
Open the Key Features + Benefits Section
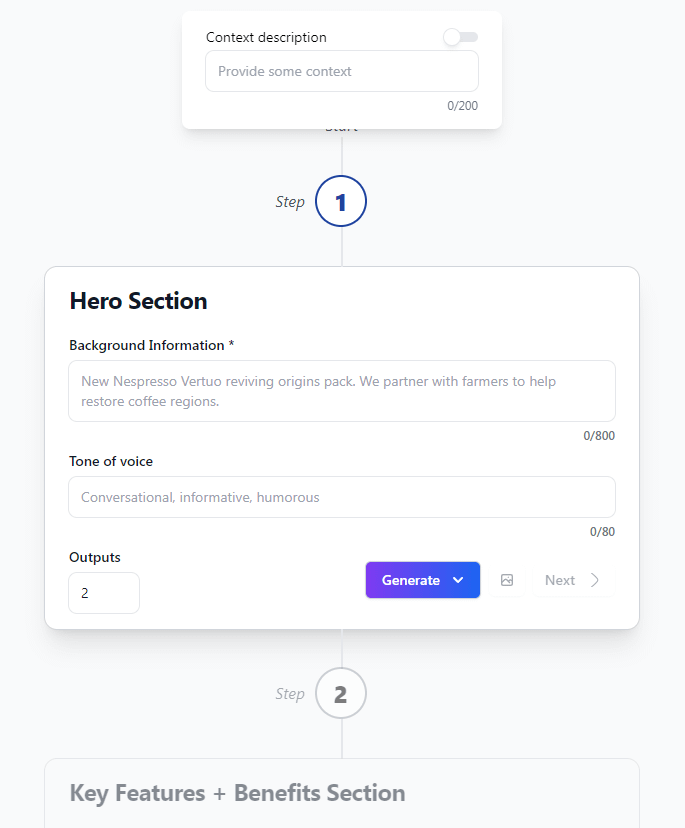(237, 793)
